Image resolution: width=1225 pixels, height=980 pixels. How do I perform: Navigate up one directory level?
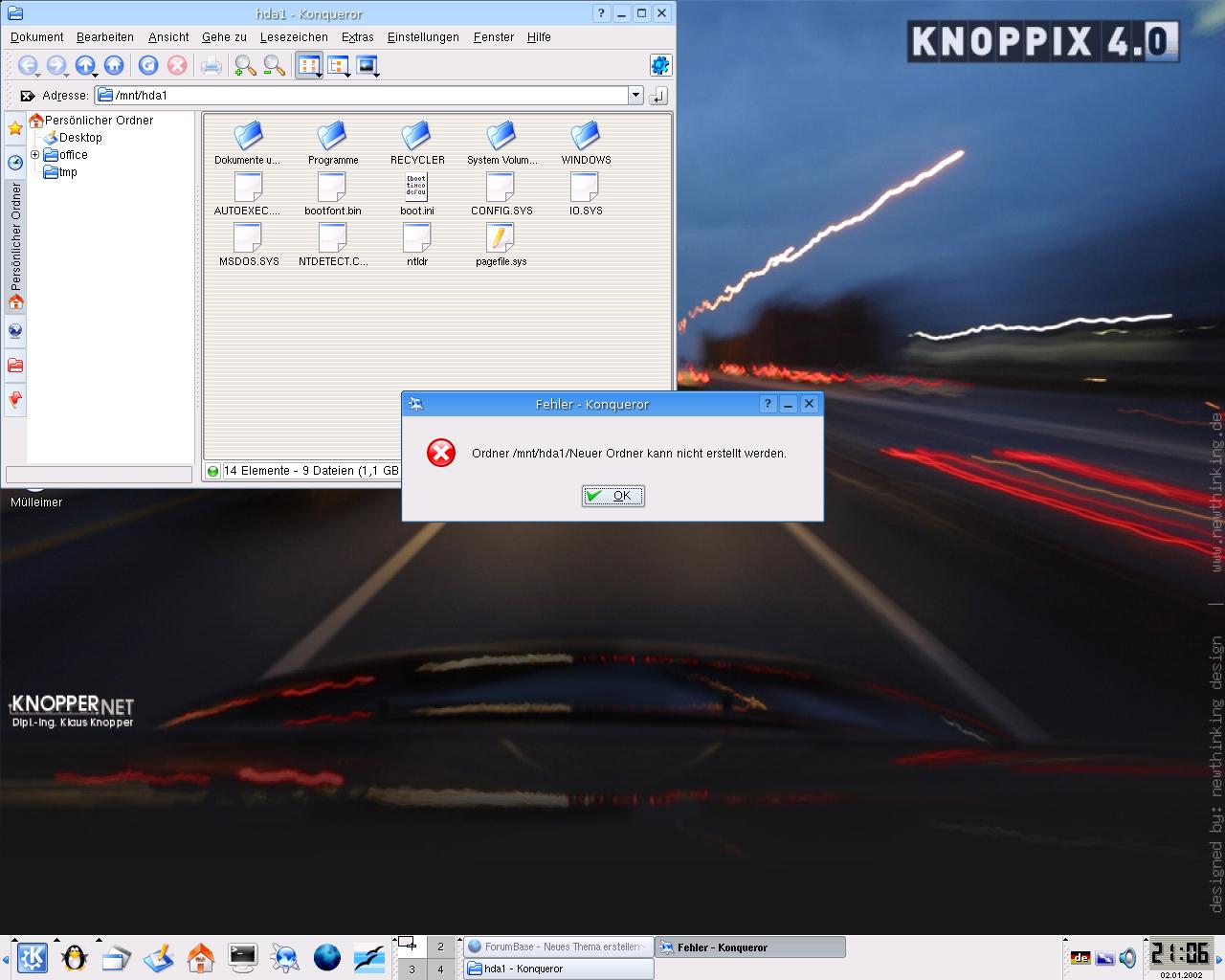click(85, 65)
